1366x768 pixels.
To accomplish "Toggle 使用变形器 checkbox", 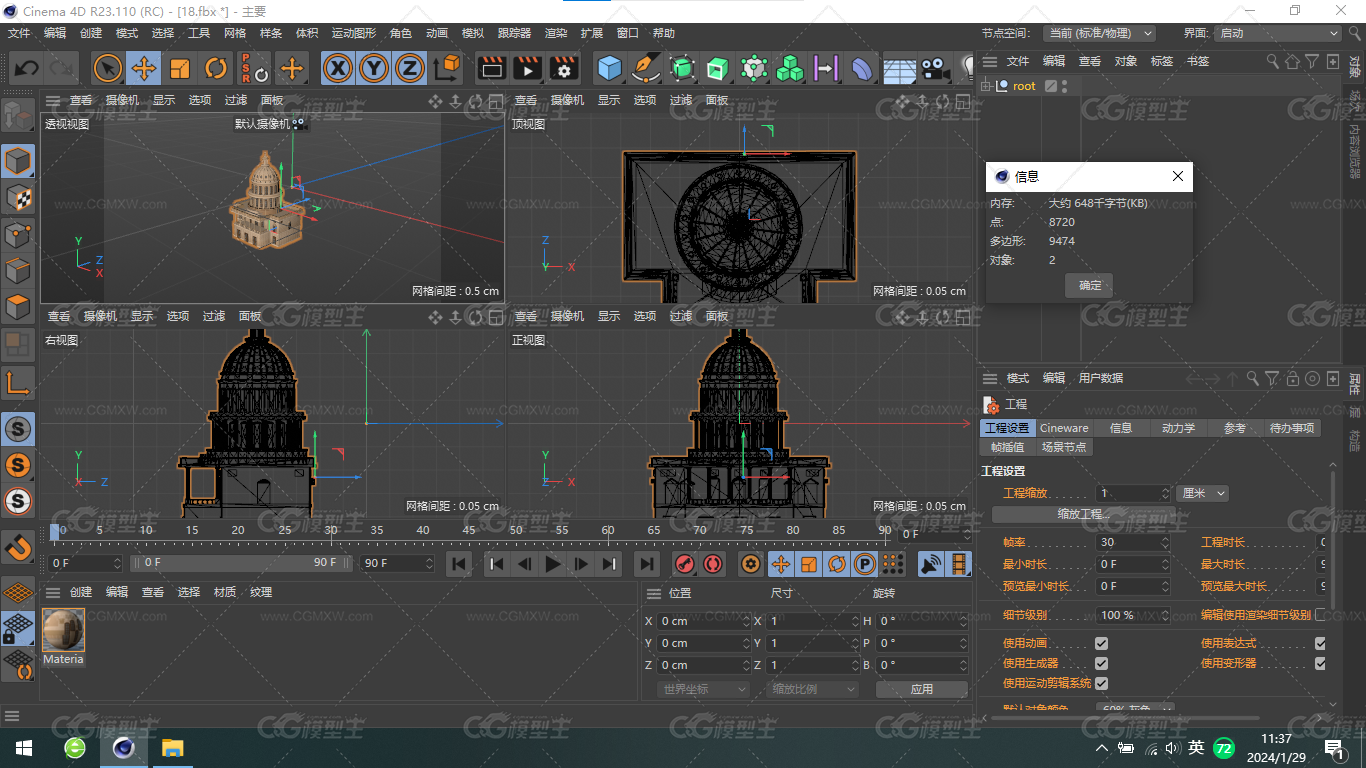I will point(1320,663).
